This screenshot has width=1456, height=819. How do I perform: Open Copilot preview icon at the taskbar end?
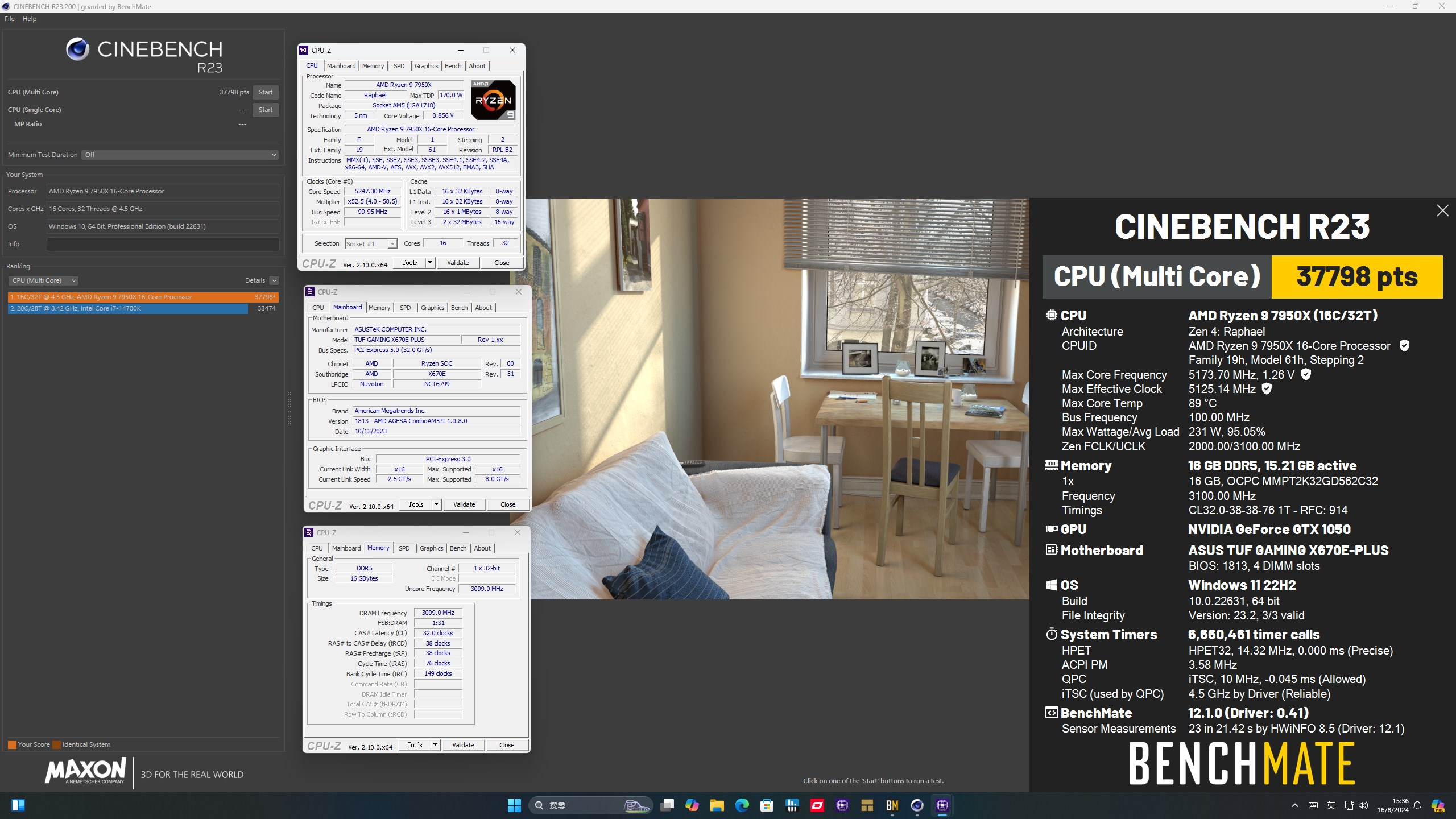(1438, 805)
